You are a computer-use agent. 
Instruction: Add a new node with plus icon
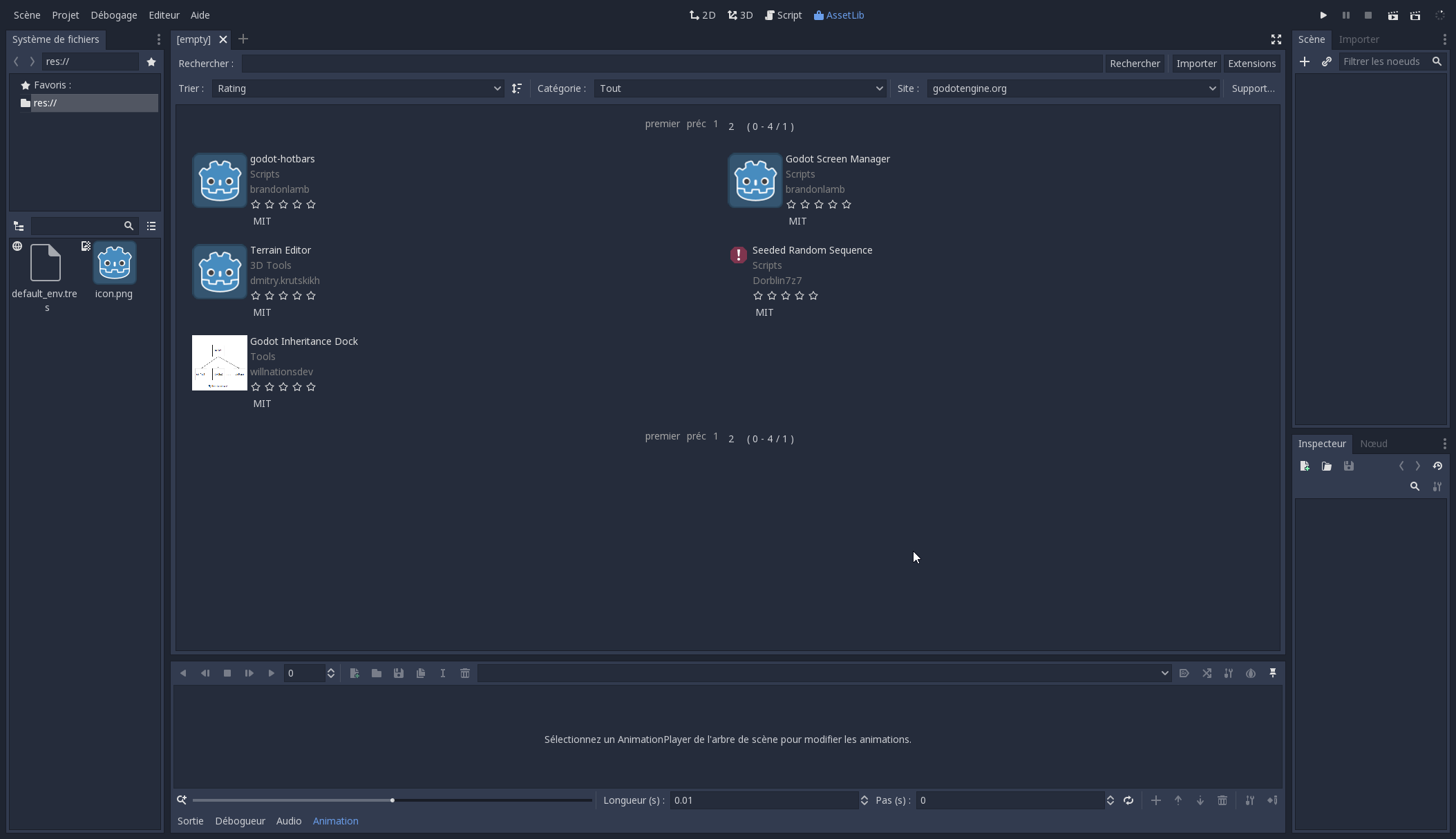(x=1304, y=62)
